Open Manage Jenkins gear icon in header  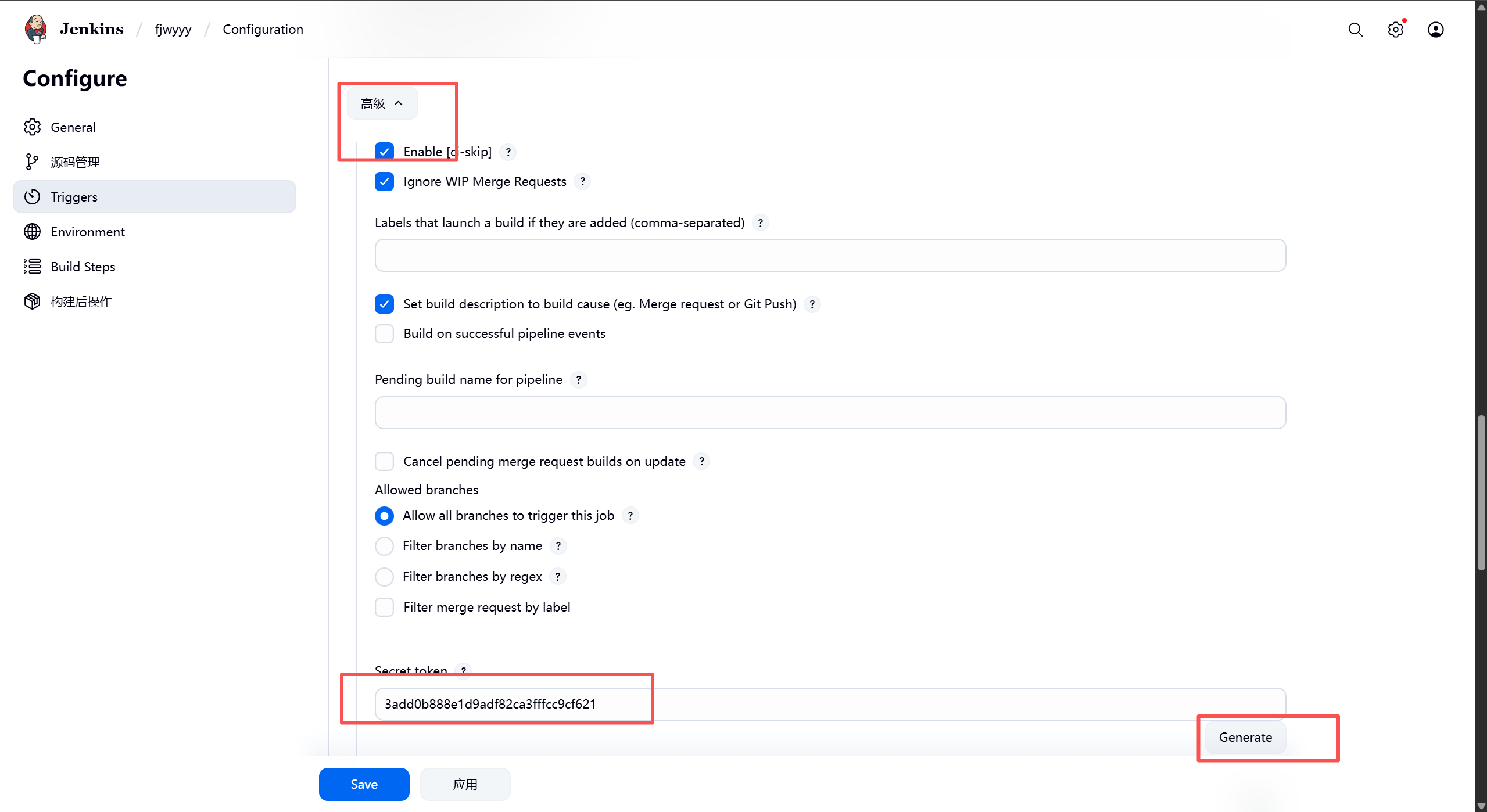(x=1395, y=30)
